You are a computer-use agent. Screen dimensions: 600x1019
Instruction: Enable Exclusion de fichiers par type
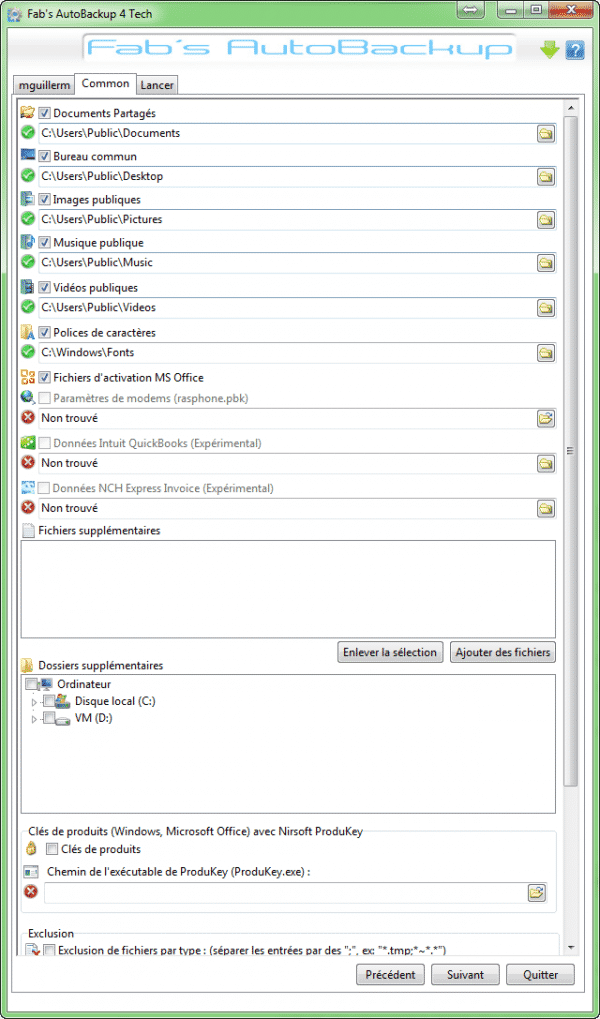click(x=49, y=951)
